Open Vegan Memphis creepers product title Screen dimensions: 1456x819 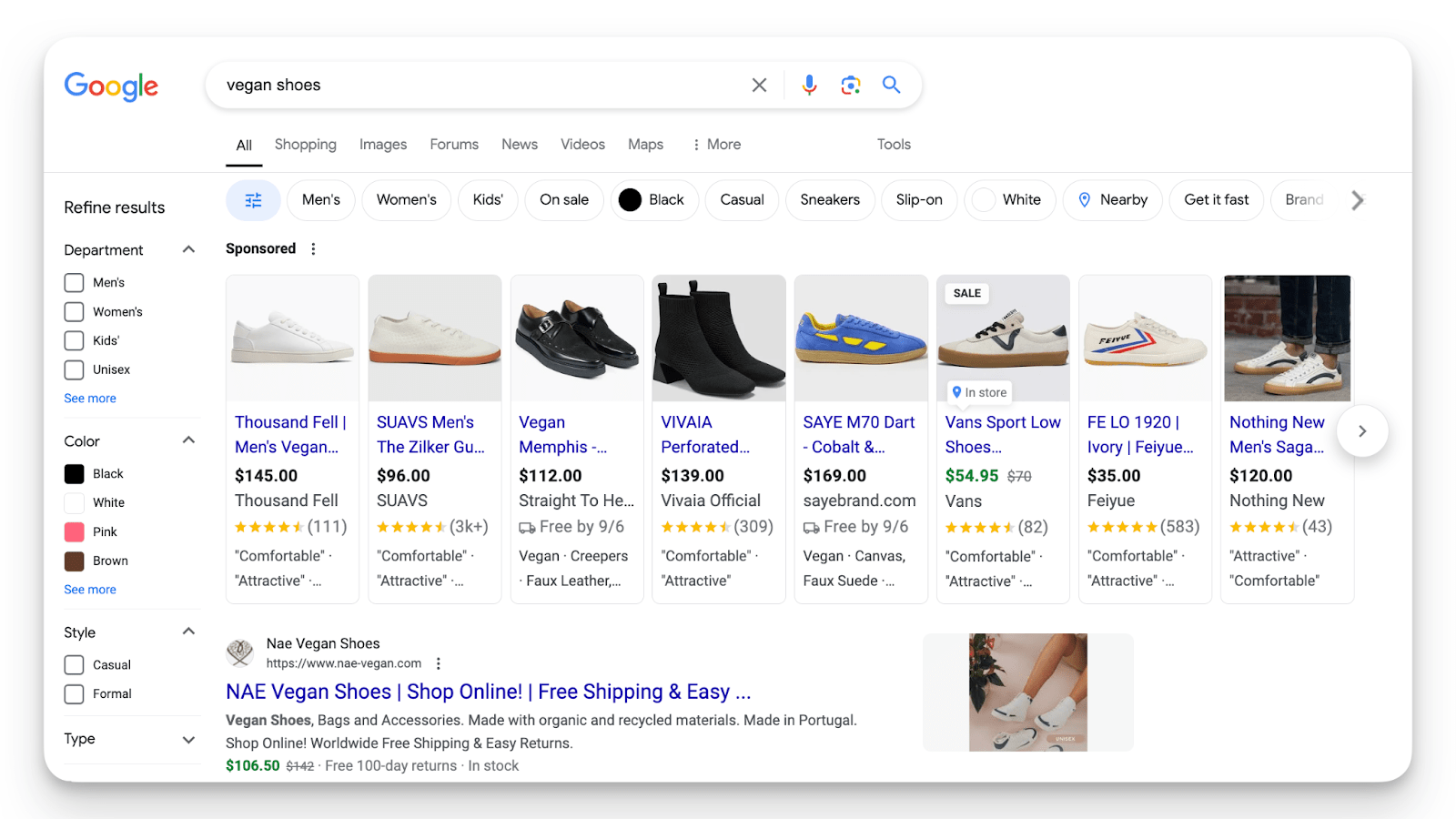[x=563, y=435]
